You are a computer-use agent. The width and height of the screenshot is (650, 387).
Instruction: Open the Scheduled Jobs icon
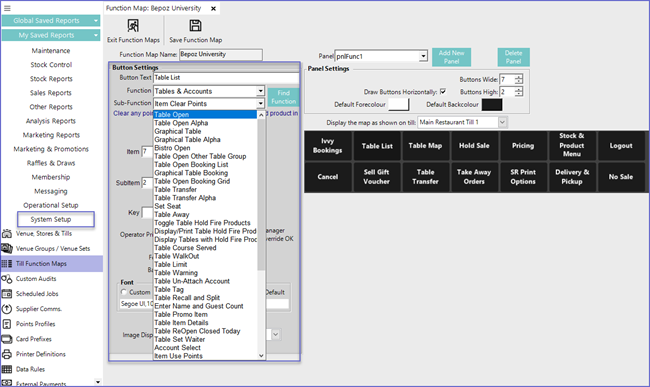tap(7, 294)
